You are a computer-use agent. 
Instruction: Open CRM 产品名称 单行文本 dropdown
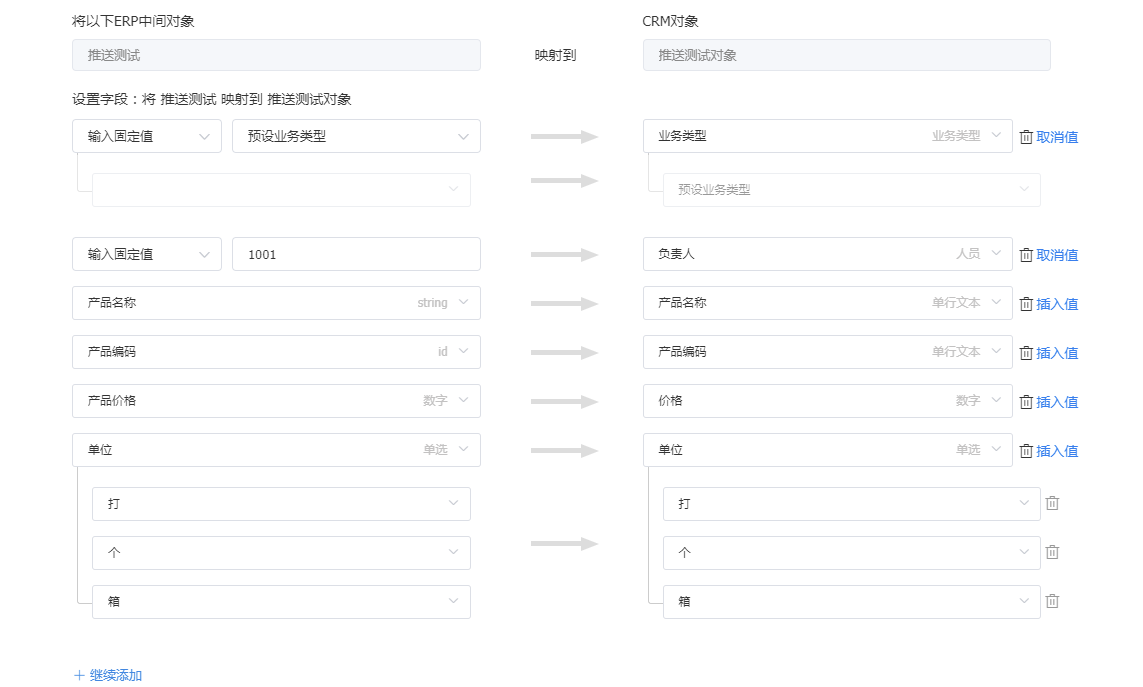click(x=827, y=303)
